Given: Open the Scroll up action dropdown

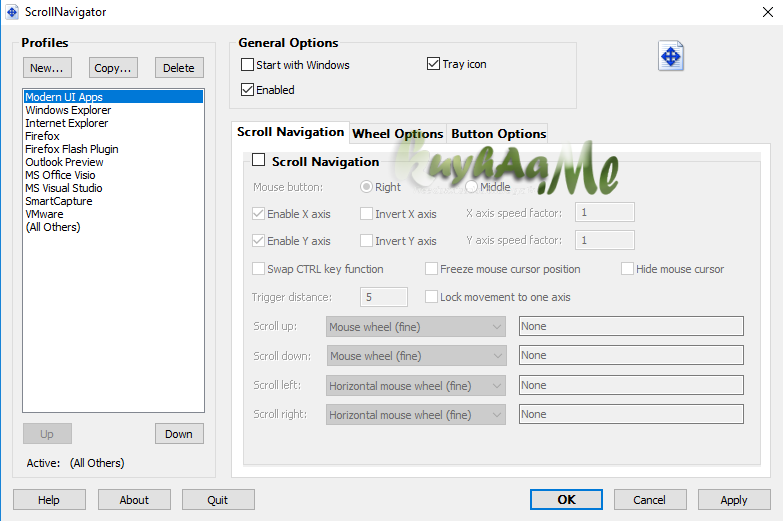Looking at the screenshot, I should pos(415,327).
